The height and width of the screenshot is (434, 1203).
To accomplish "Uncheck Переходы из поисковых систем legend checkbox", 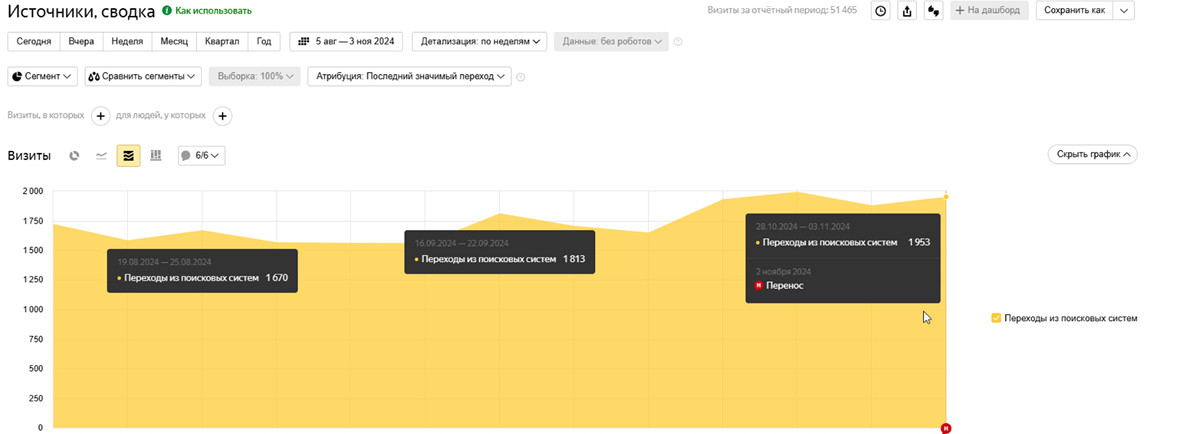I will (x=996, y=318).
